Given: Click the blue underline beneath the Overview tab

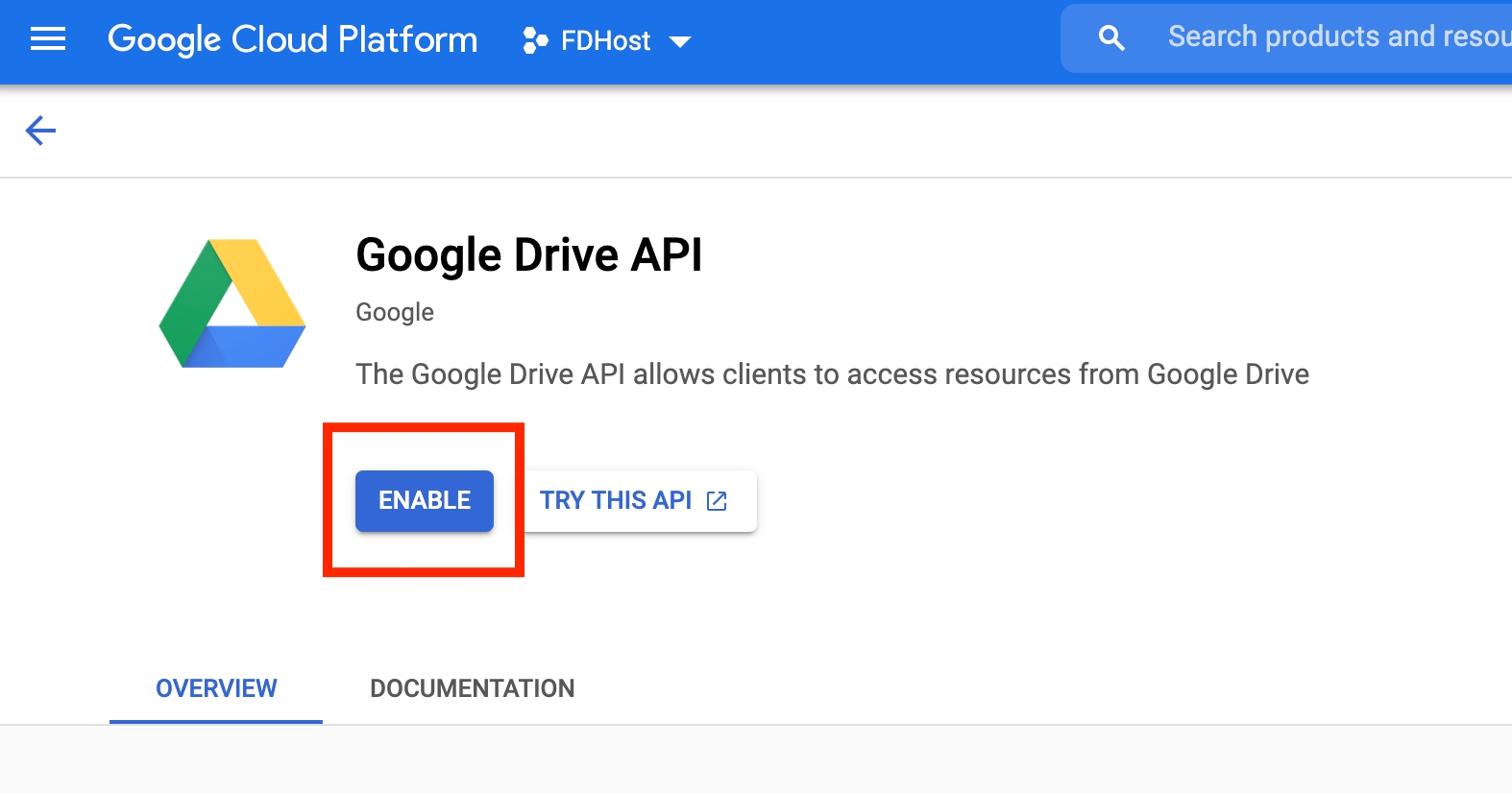Looking at the screenshot, I should (216, 721).
